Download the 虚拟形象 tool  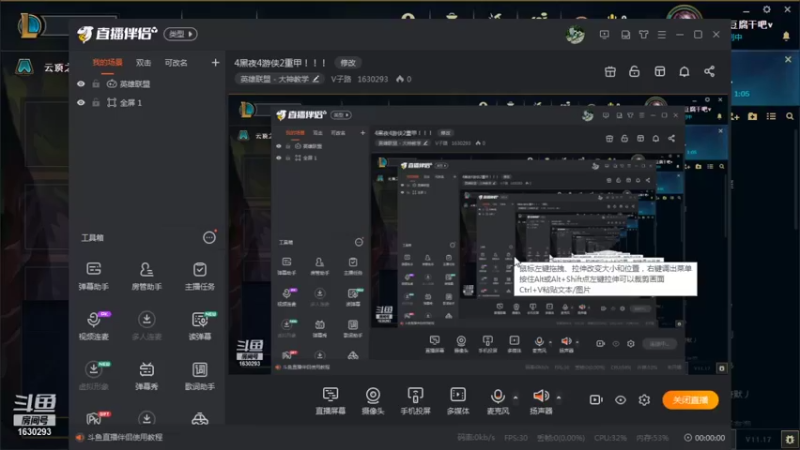[93, 376]
